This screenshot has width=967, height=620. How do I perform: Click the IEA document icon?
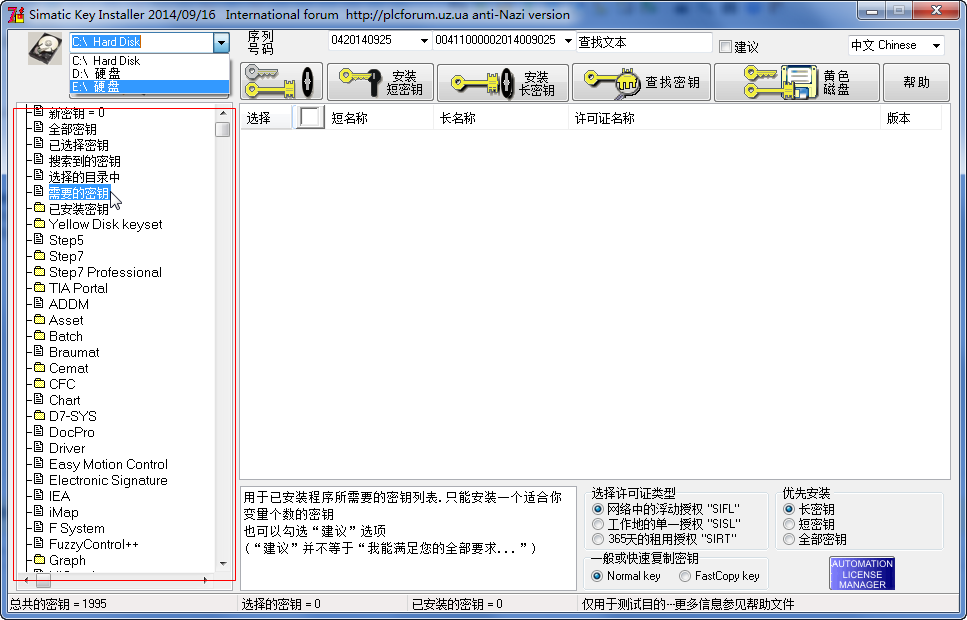[39, 495]
